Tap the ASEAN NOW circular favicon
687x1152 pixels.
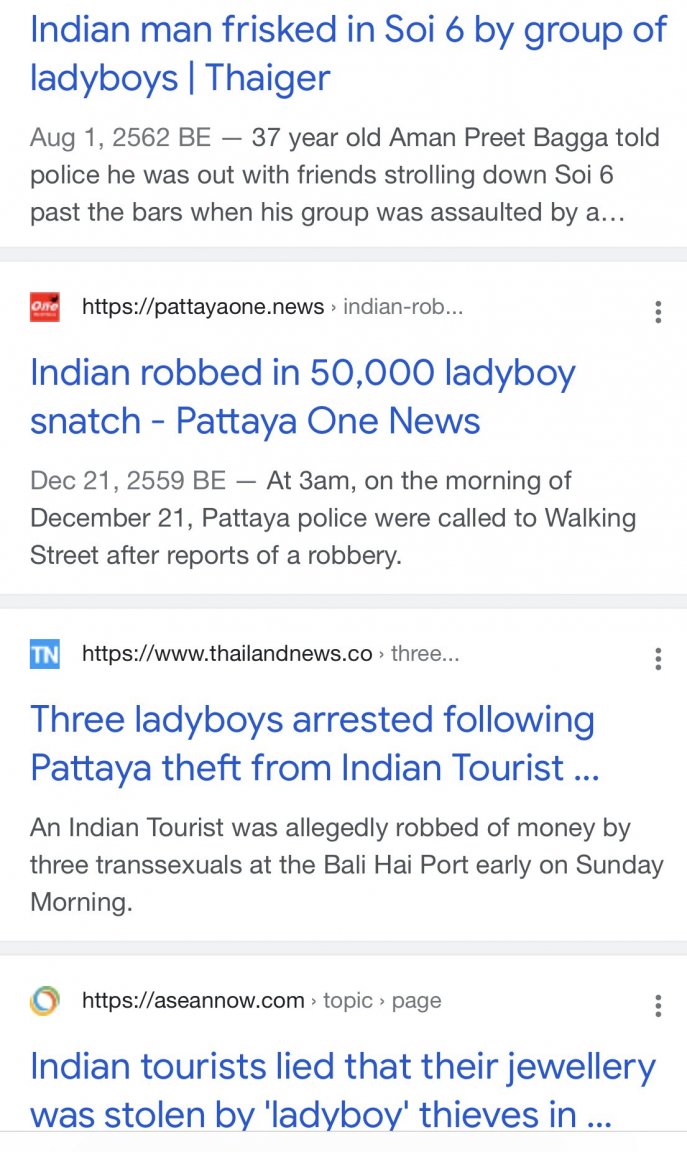[45, 1001]
